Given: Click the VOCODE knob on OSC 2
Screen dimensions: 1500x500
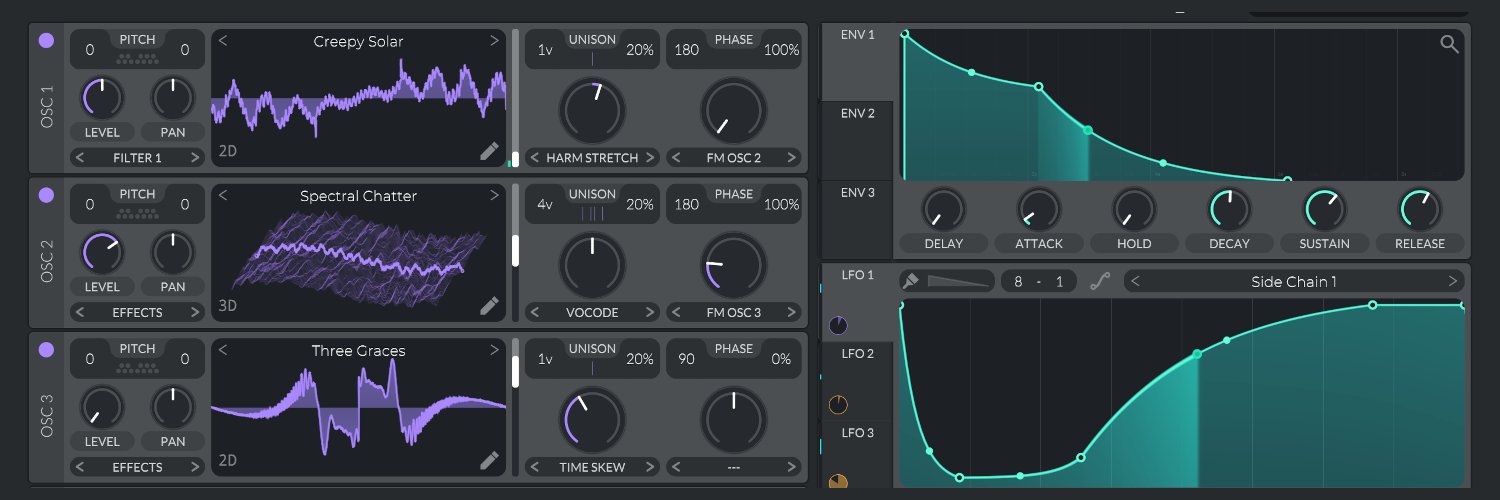Looking at the screenshot, I should point(592,265).
